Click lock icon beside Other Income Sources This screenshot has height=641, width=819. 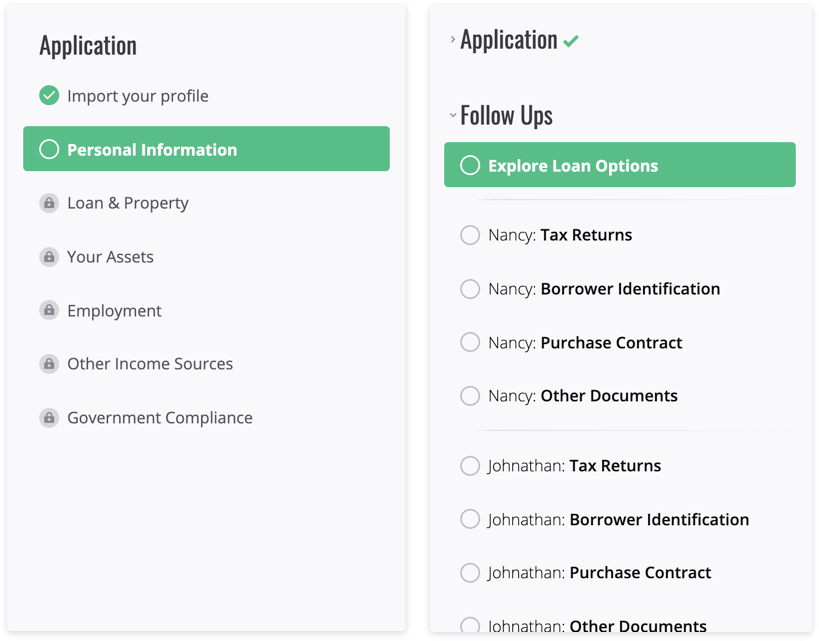click(49, 364)
